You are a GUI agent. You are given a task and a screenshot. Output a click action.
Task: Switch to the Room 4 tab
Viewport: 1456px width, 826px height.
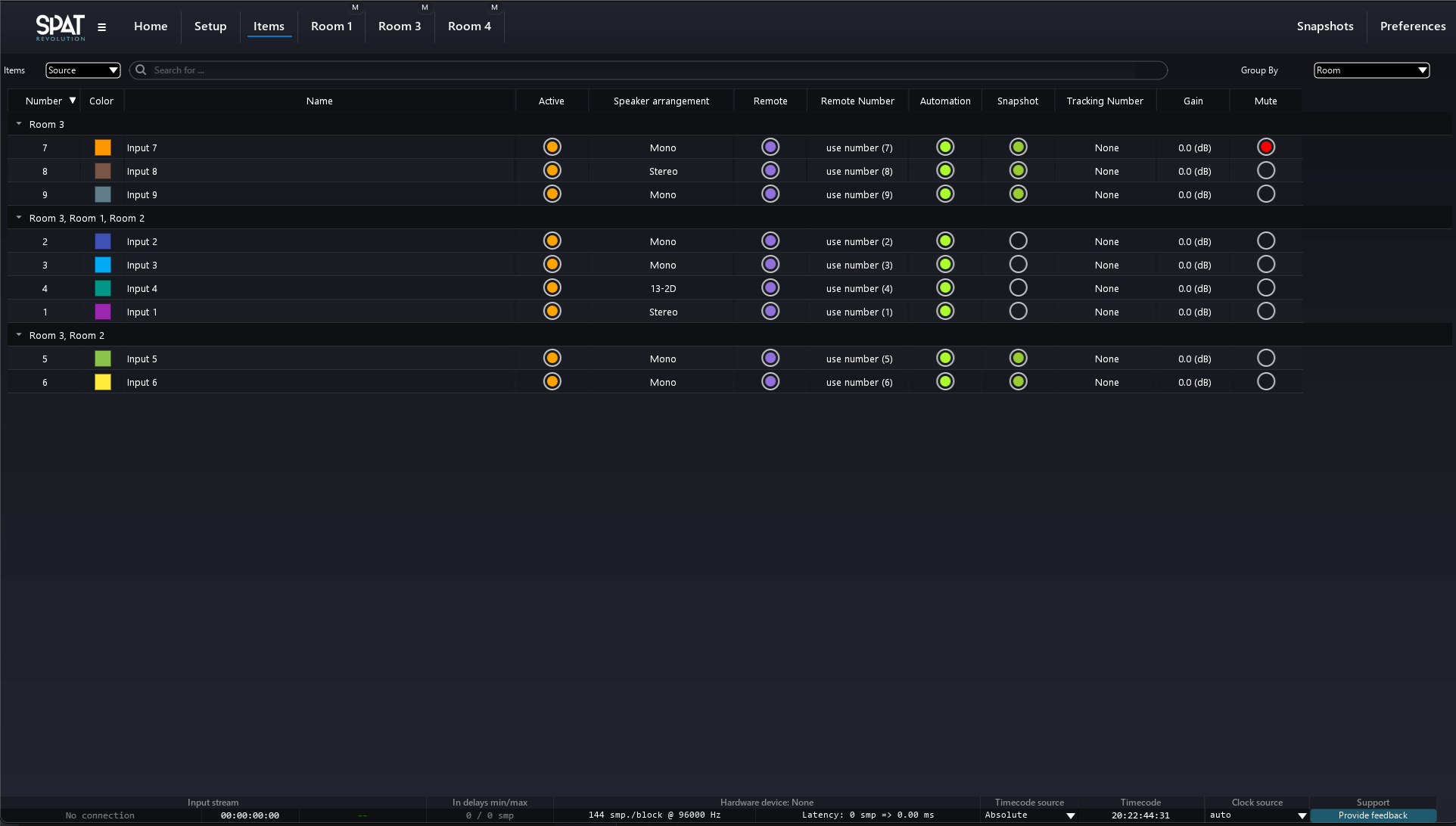tap(469, 26)
